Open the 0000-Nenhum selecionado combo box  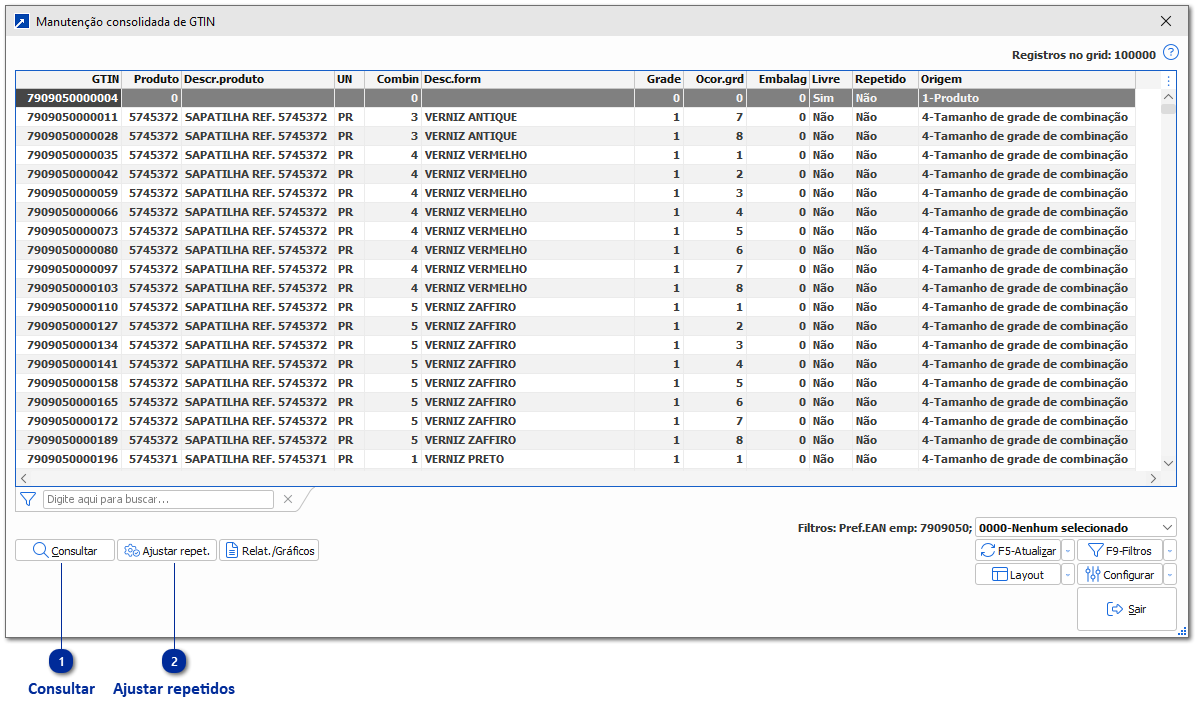point(1076,528)
